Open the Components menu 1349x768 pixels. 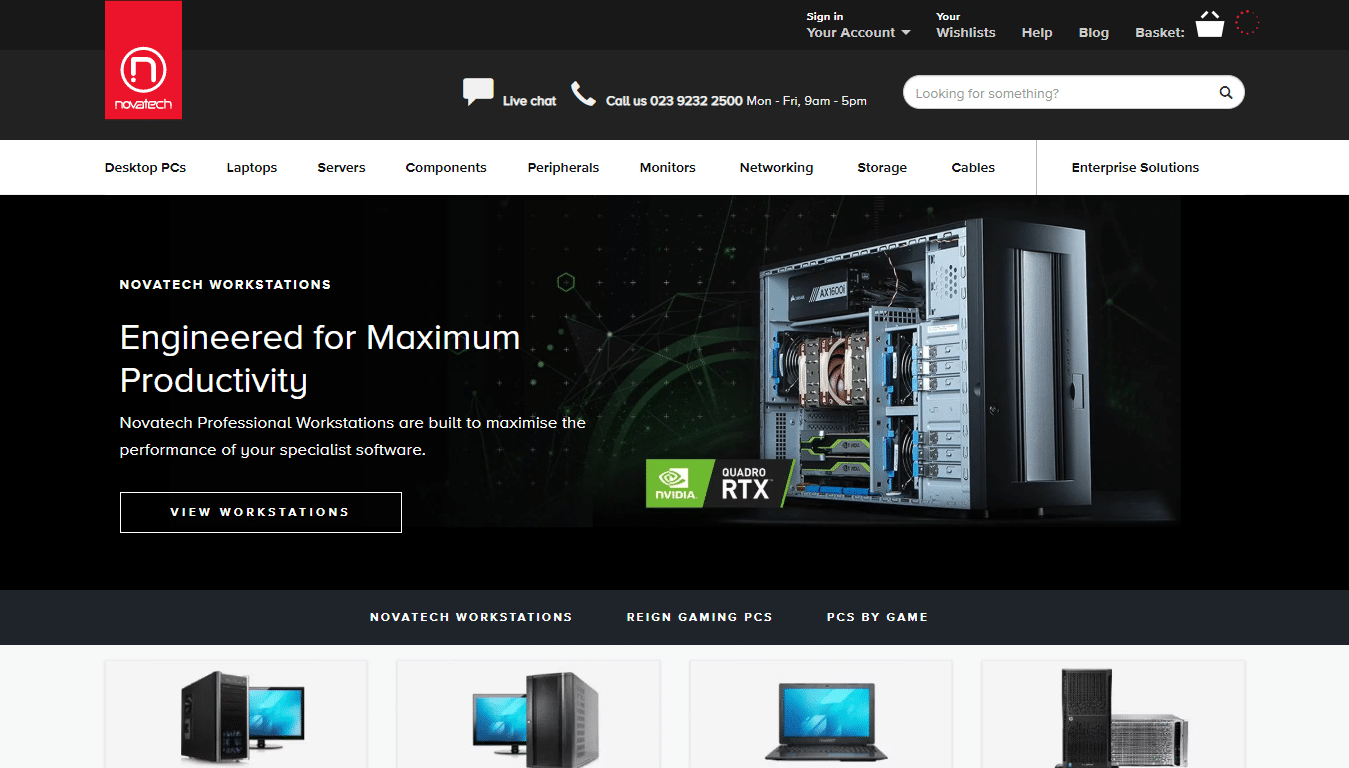pos(446,168)
